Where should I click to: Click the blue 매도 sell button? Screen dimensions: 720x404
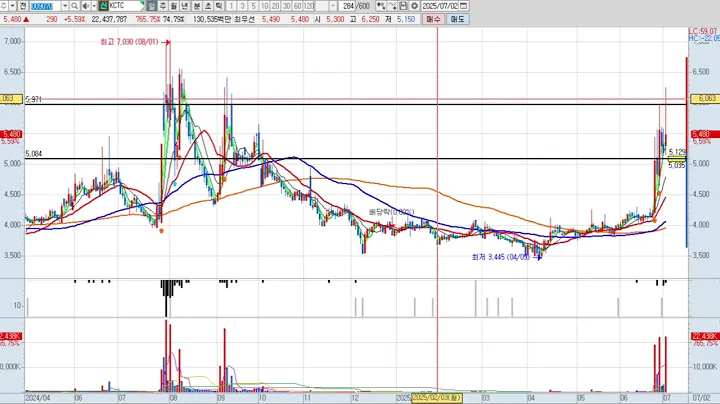[457, 19]
